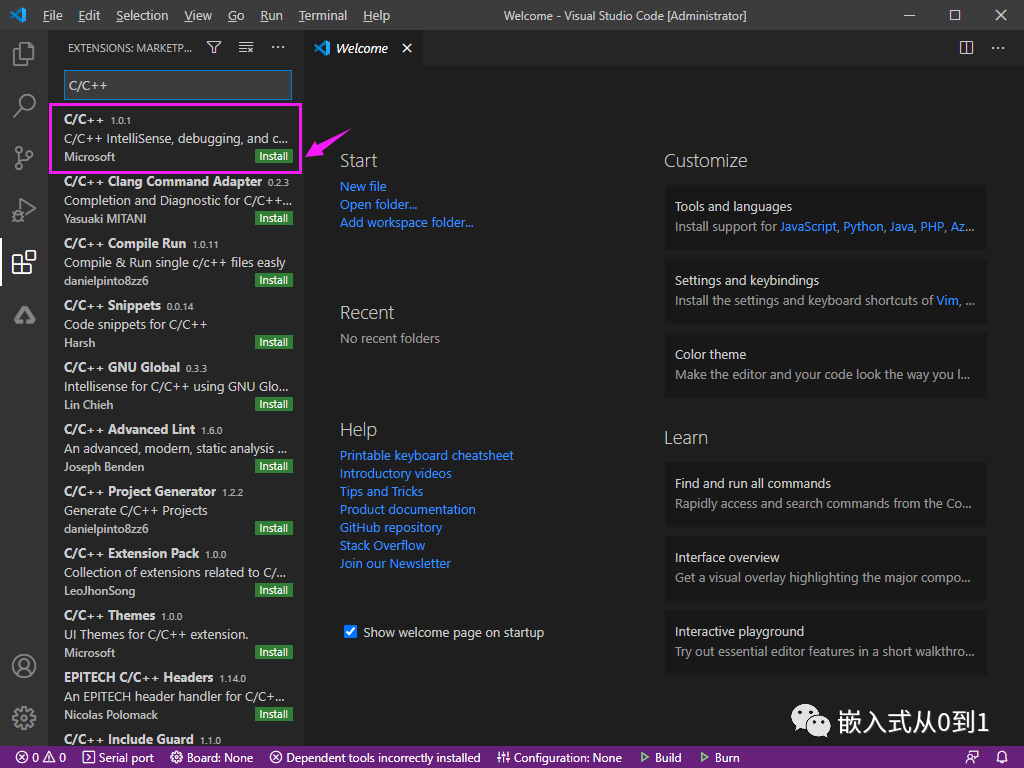Install C/C++ Extension Pack
Image resolution: width=1024 pixels, height=768 pixels.
[x=274, y=590]
